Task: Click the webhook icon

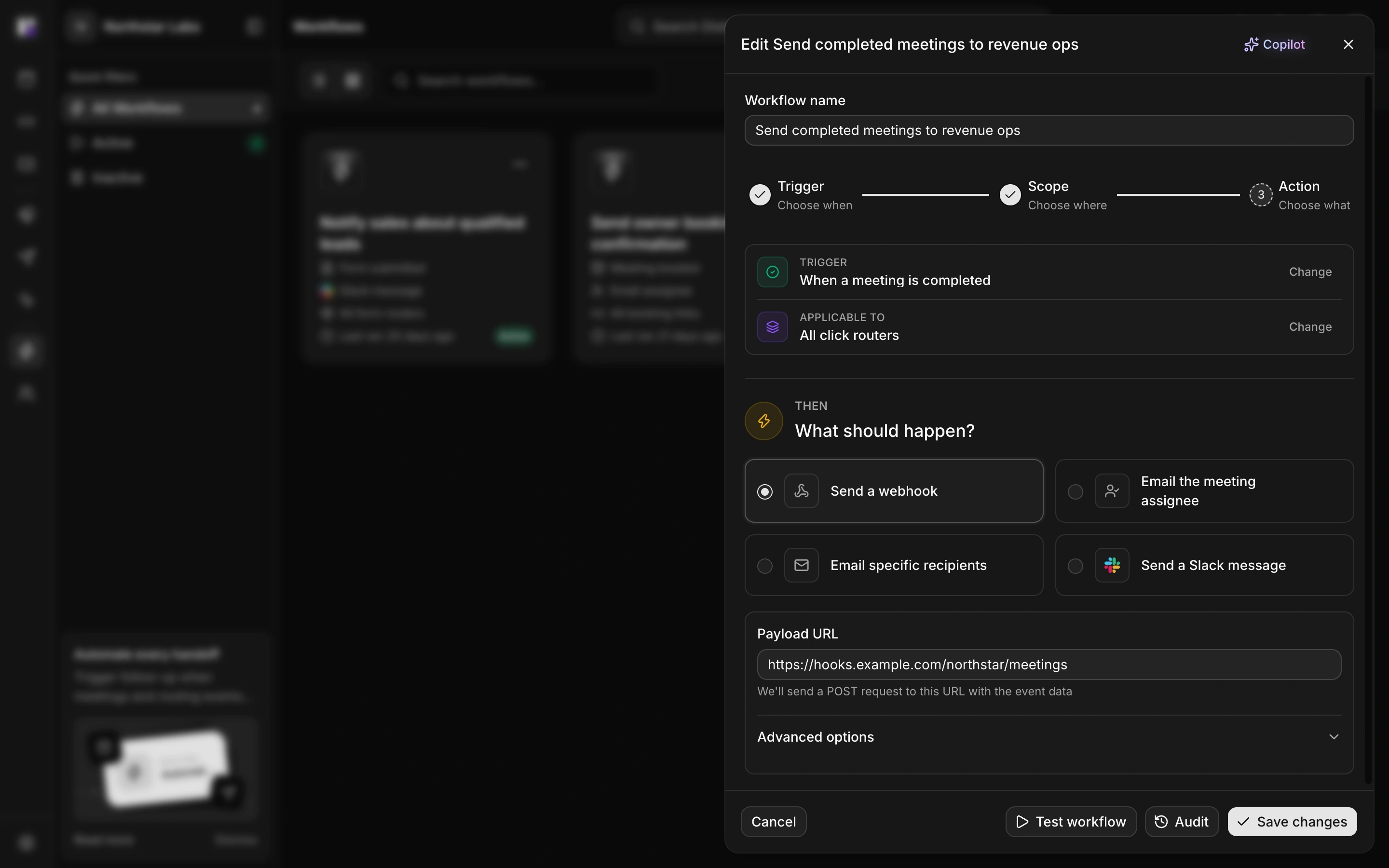Action: coord(801,491)
